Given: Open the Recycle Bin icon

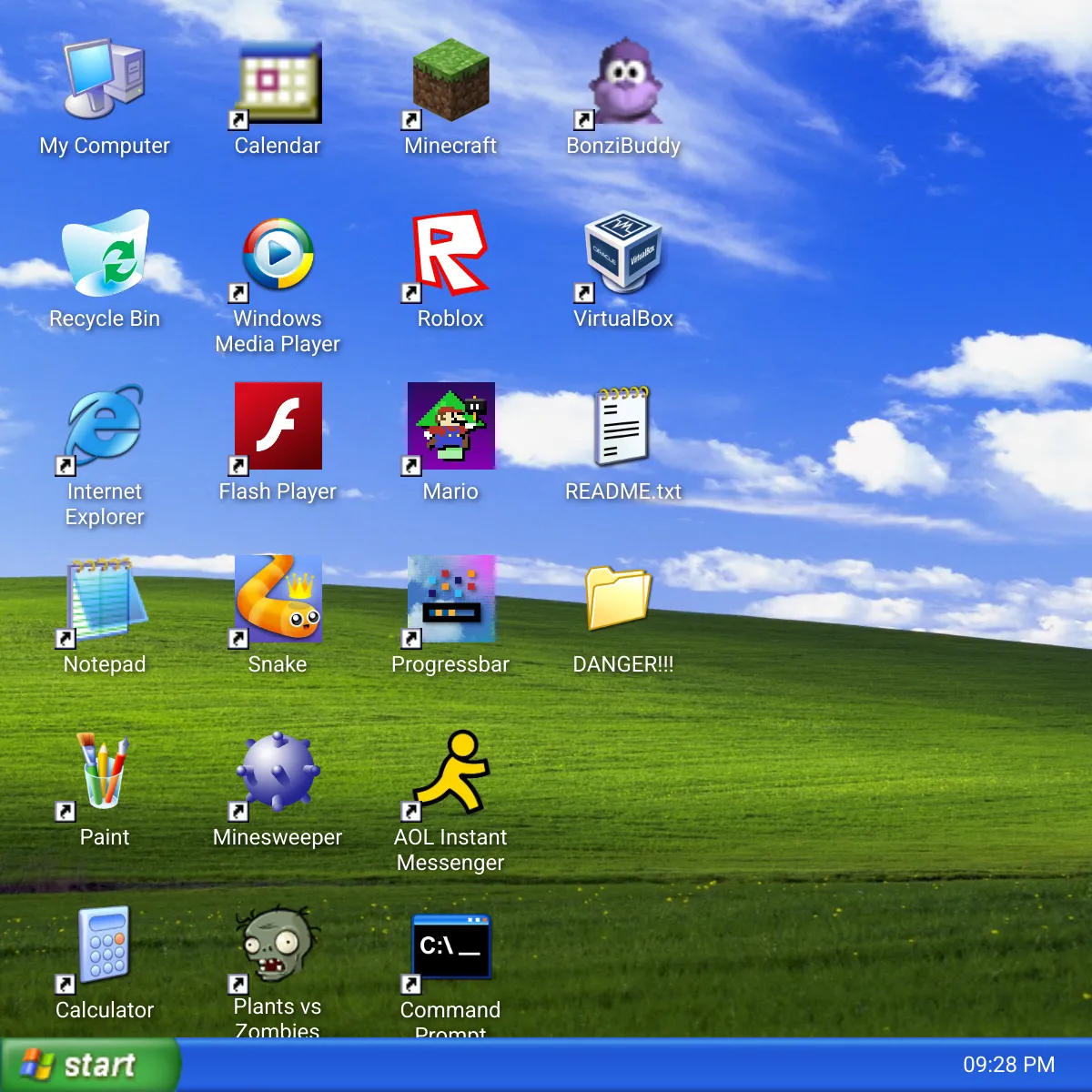Looking at the screenshot, I should click(105, 253).
